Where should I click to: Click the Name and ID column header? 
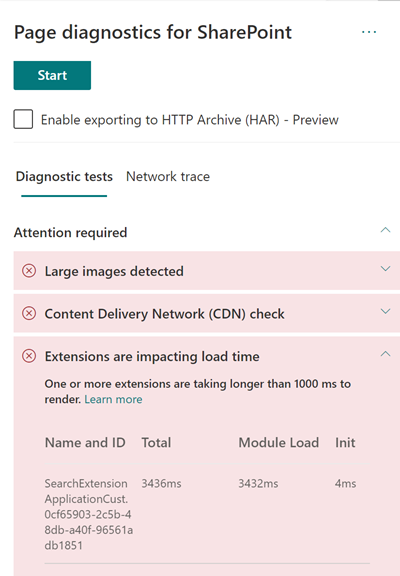tap(85, 443)
